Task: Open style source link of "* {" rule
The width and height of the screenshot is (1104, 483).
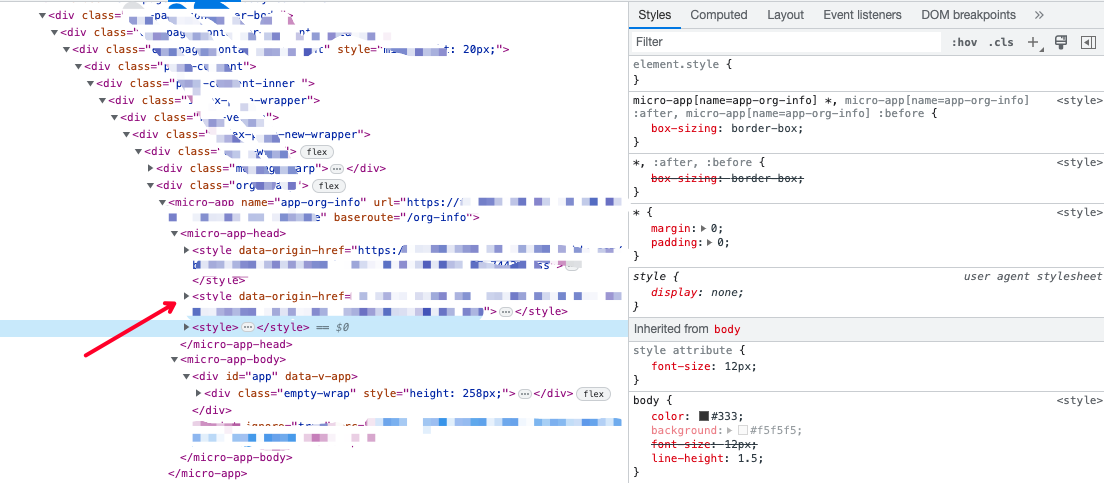Action: [x=1079, y=213]
